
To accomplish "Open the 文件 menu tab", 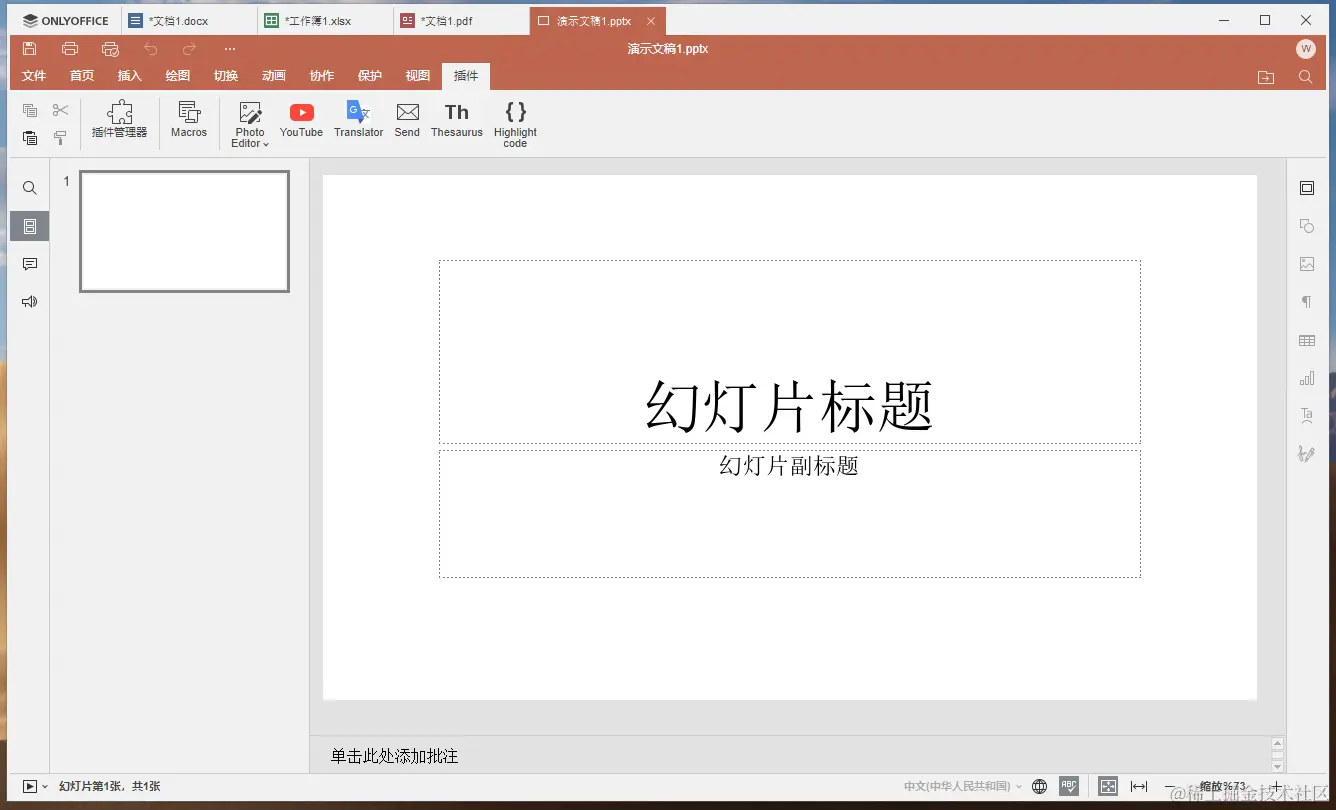I will [x=34, y=76].
